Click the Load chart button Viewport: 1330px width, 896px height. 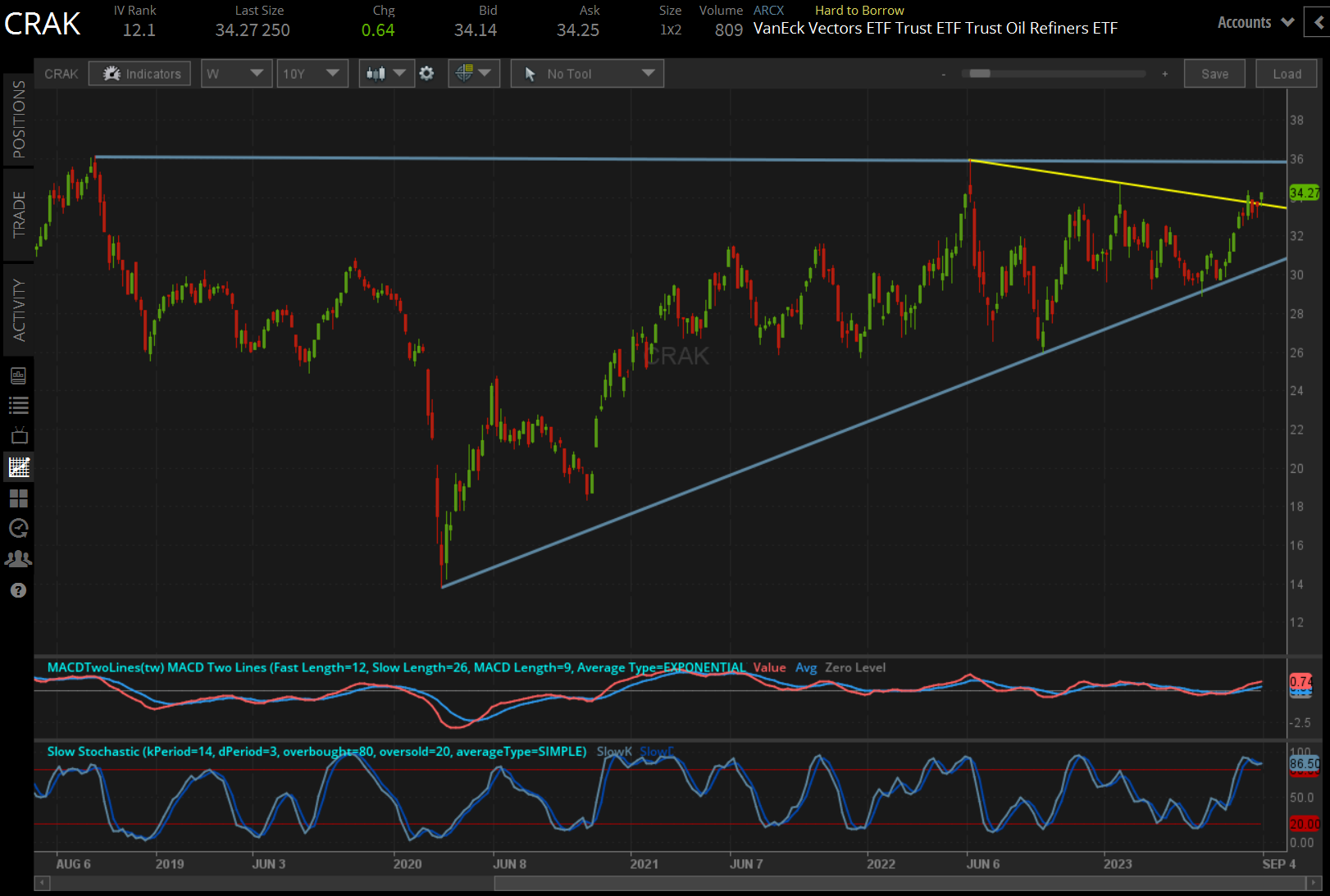pyautogui.click(x=1286, y=73)
